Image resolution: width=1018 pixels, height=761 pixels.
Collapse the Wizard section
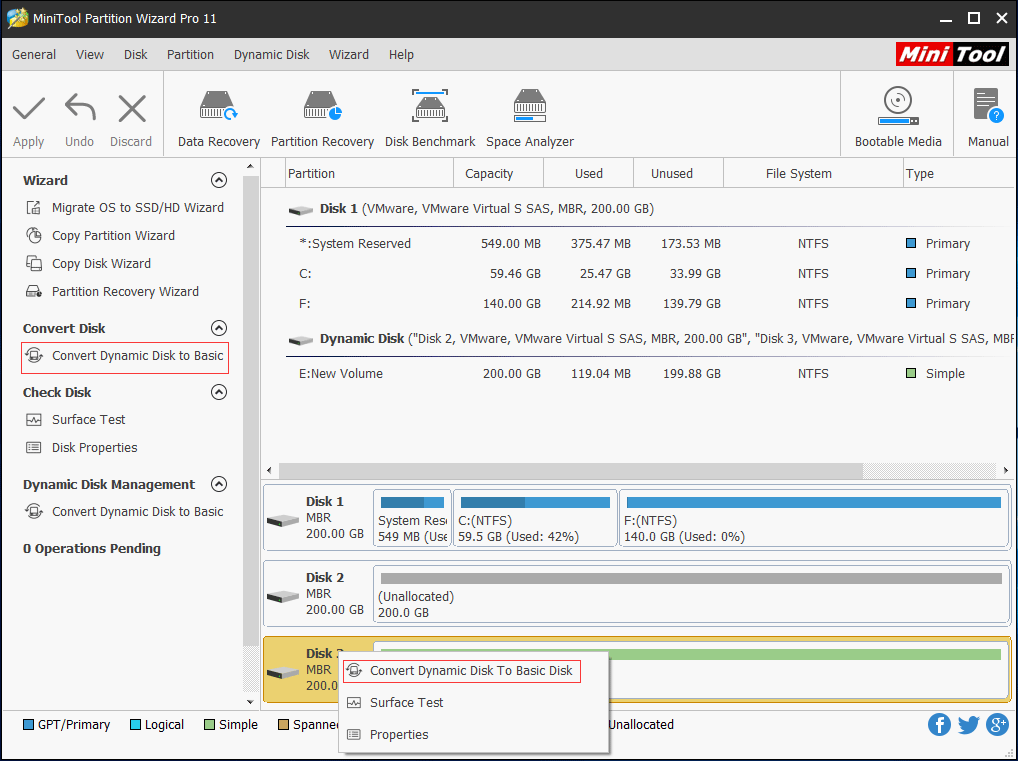218,180
